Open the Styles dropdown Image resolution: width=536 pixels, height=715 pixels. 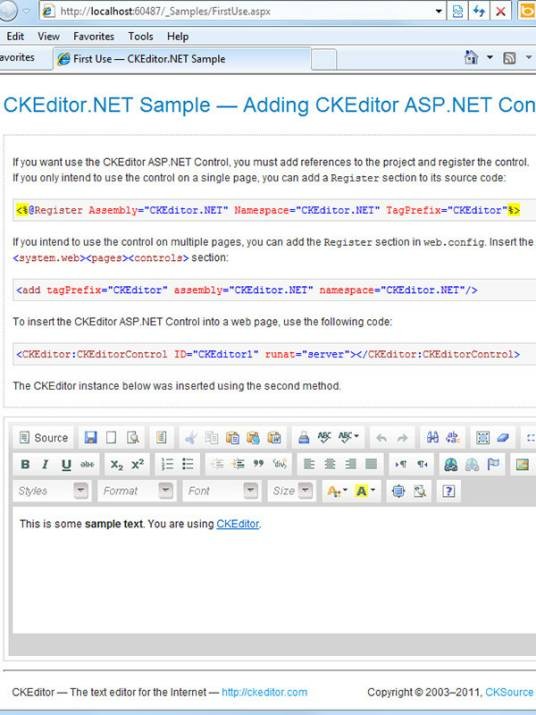click(x=51, y=491)
